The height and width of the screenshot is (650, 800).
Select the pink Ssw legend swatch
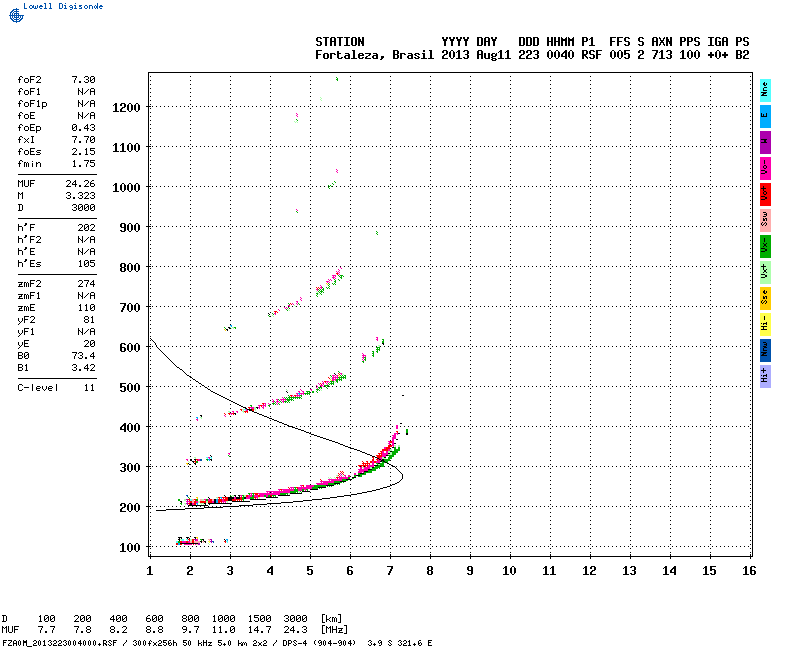pos(765,220)
